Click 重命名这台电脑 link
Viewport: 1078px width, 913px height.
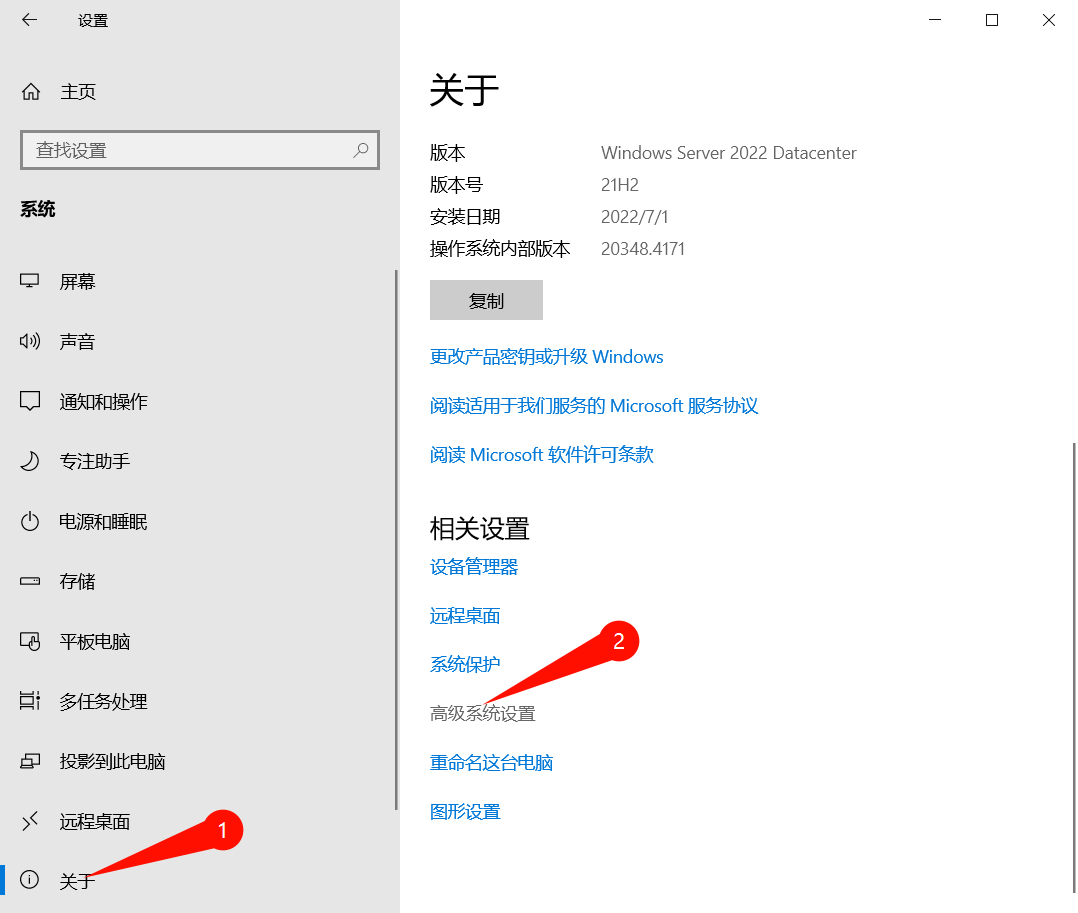(x=492, y=762)
